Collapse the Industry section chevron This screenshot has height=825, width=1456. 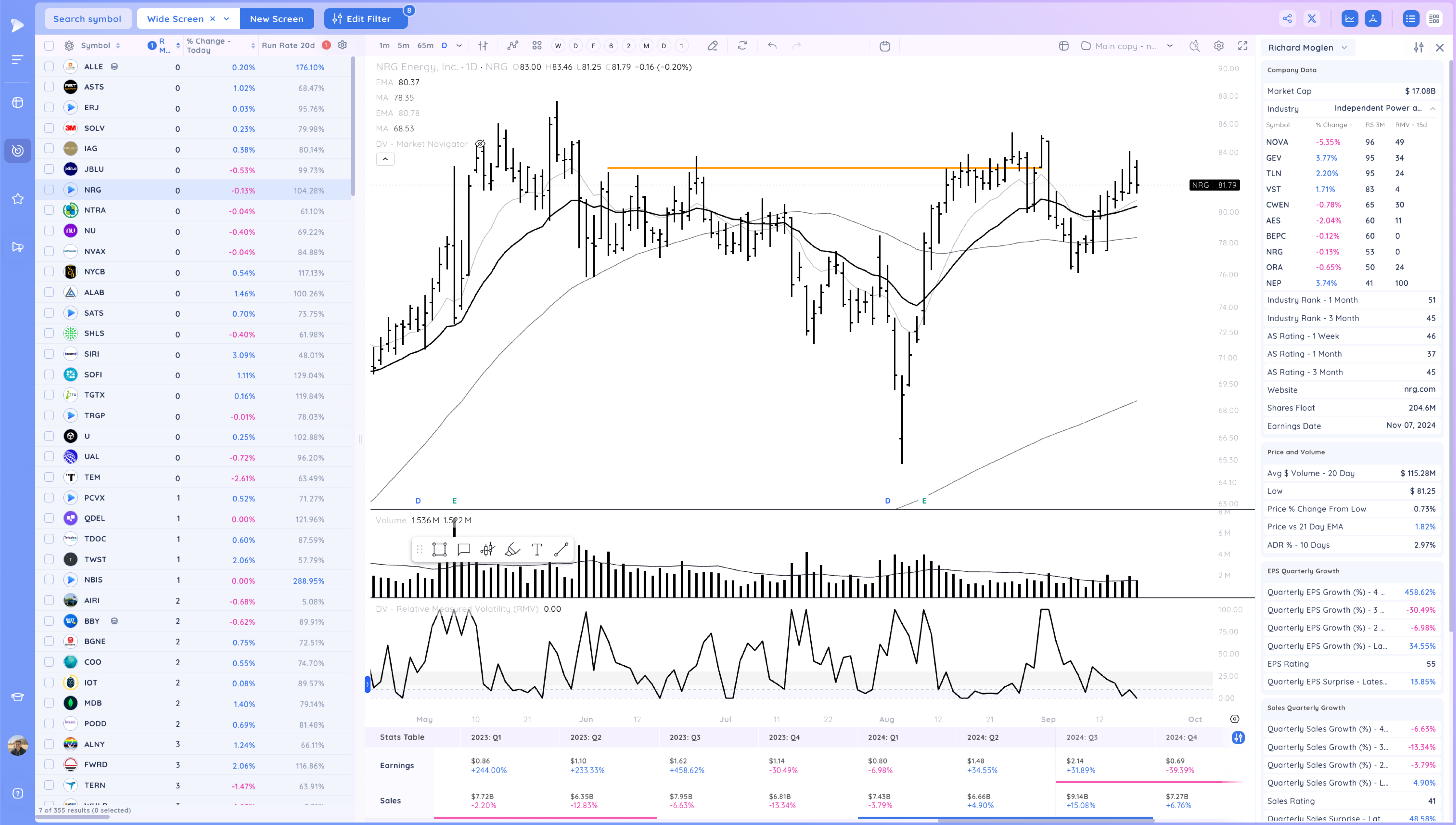pyautogui.click(x=1432, y=108)
